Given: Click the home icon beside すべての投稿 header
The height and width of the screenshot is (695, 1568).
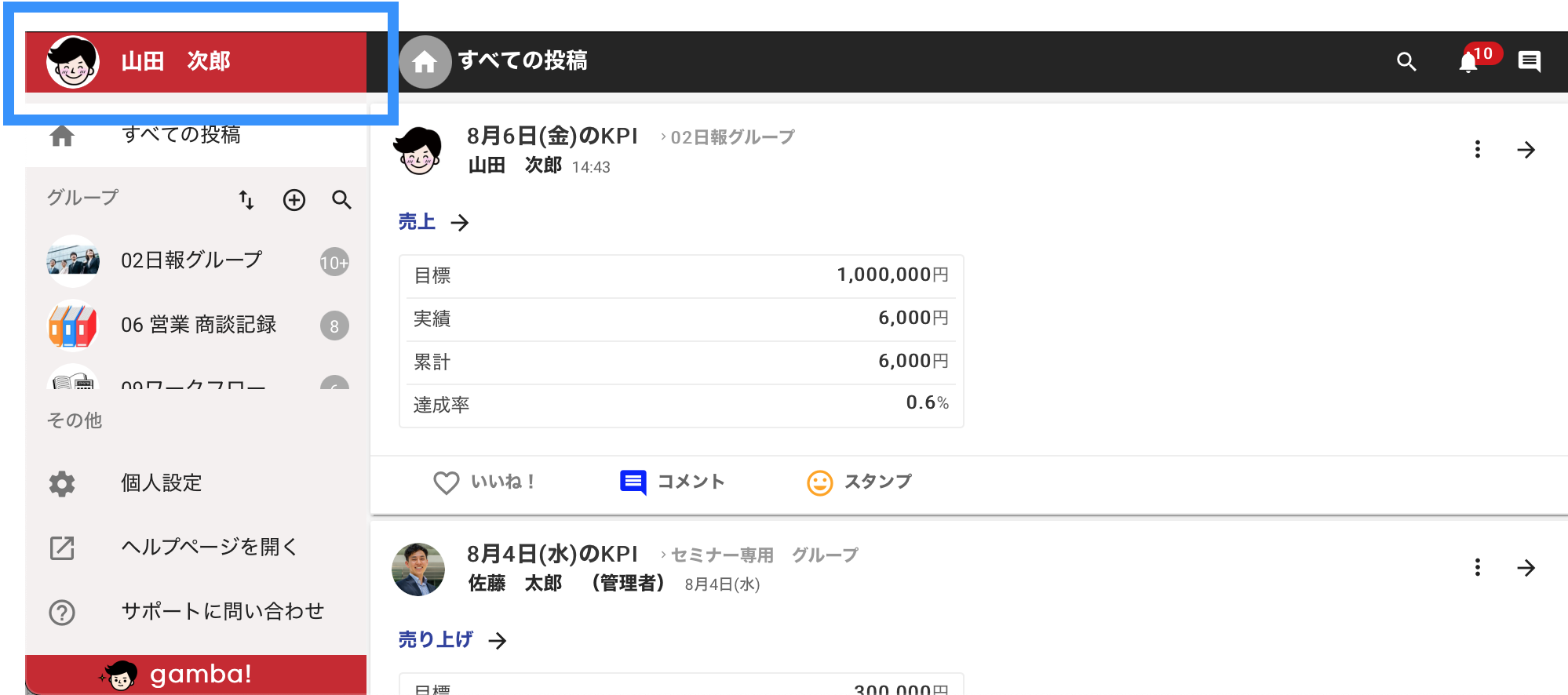Looking at the screenshot, I should [x=425, y=62].
